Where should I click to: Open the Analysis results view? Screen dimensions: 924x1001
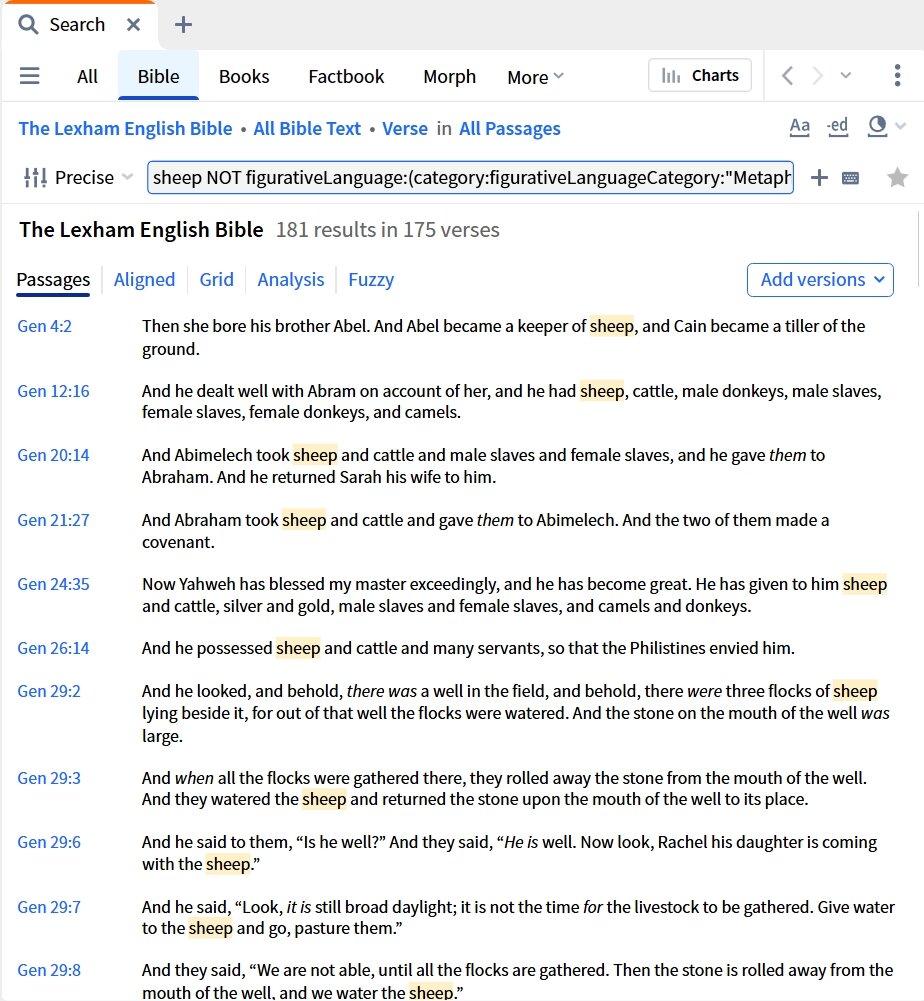tap(291, 280)
